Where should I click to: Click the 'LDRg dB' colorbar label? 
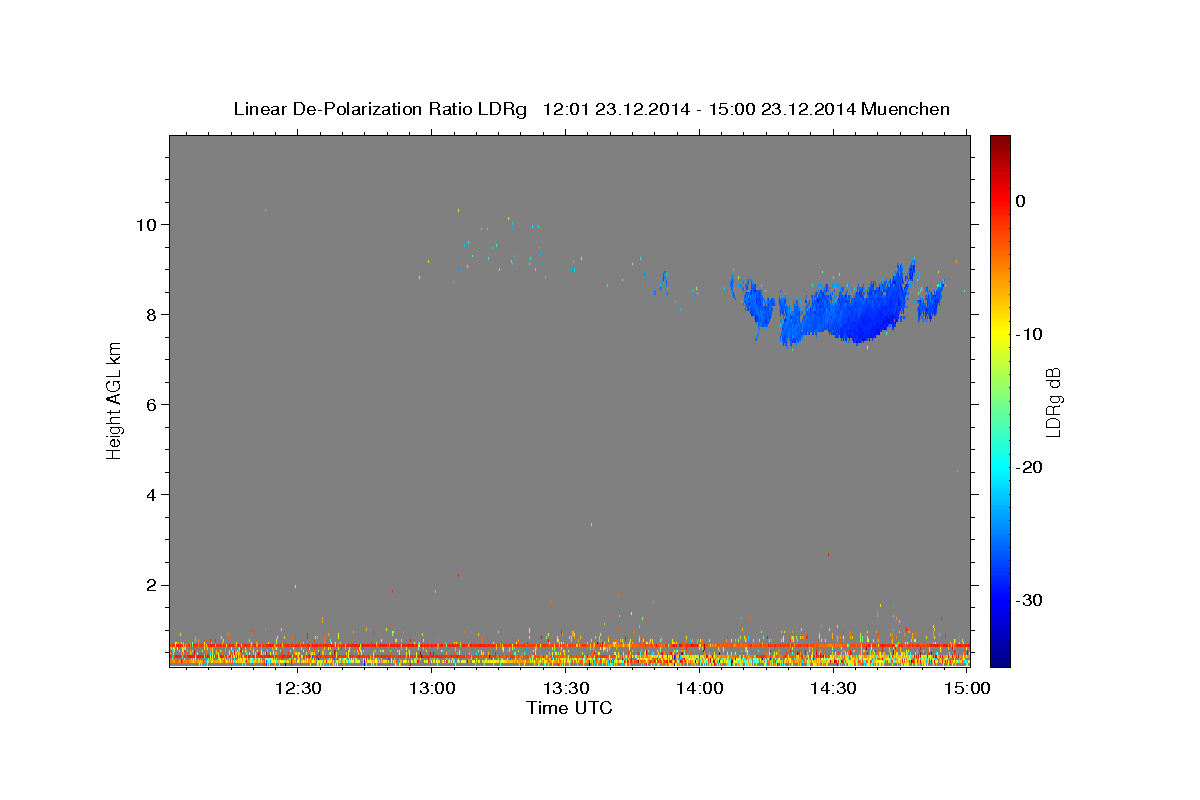coord(1053,401)
